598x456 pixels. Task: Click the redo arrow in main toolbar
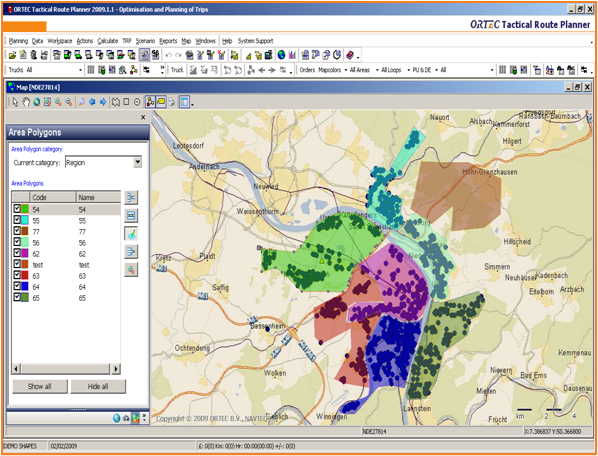coord(178,56)
